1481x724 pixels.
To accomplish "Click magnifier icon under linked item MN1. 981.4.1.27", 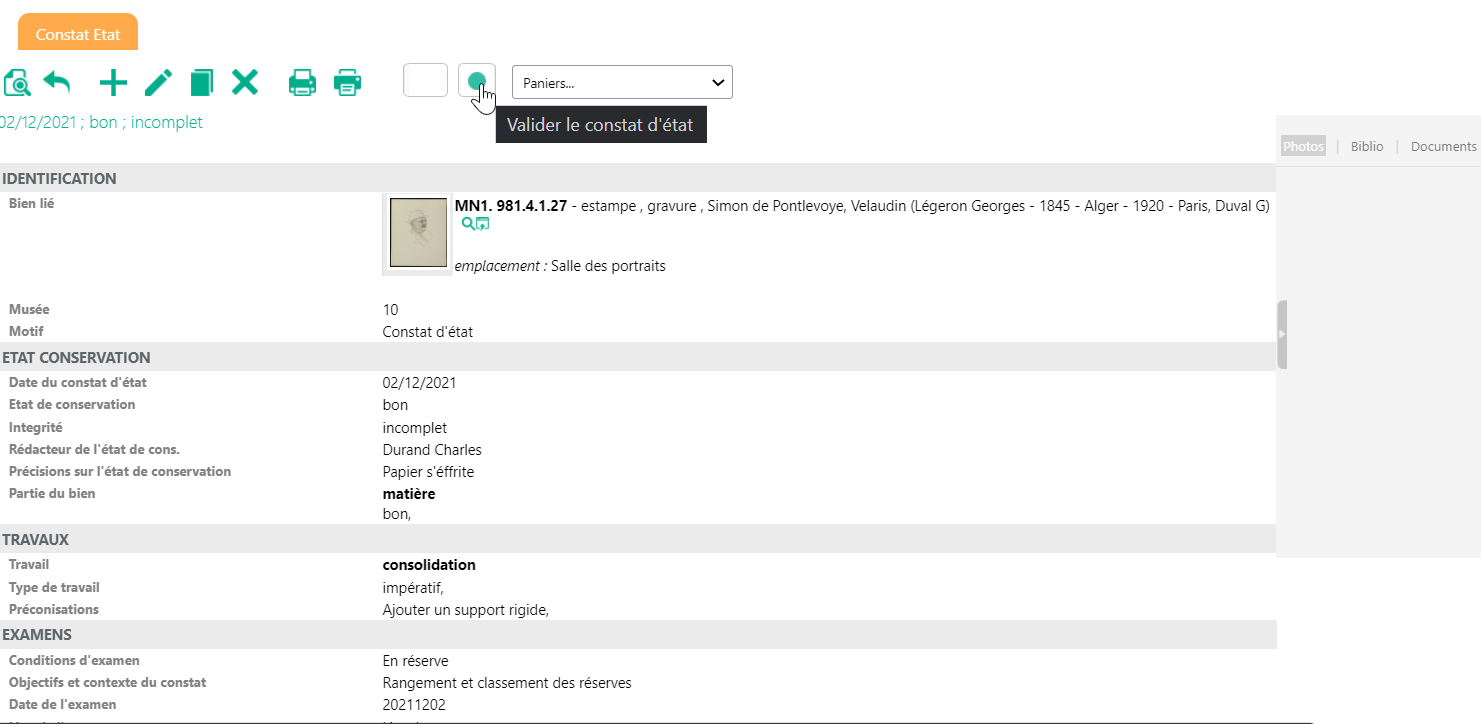I will (x=467, y=224).
